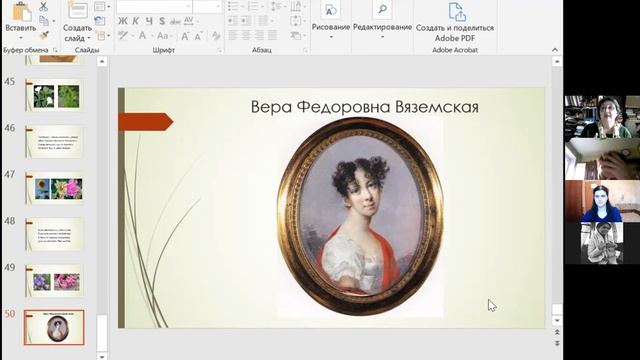Select the Format Painter brush icon
The image size is (640, 360).
click(x=44, y=36)
